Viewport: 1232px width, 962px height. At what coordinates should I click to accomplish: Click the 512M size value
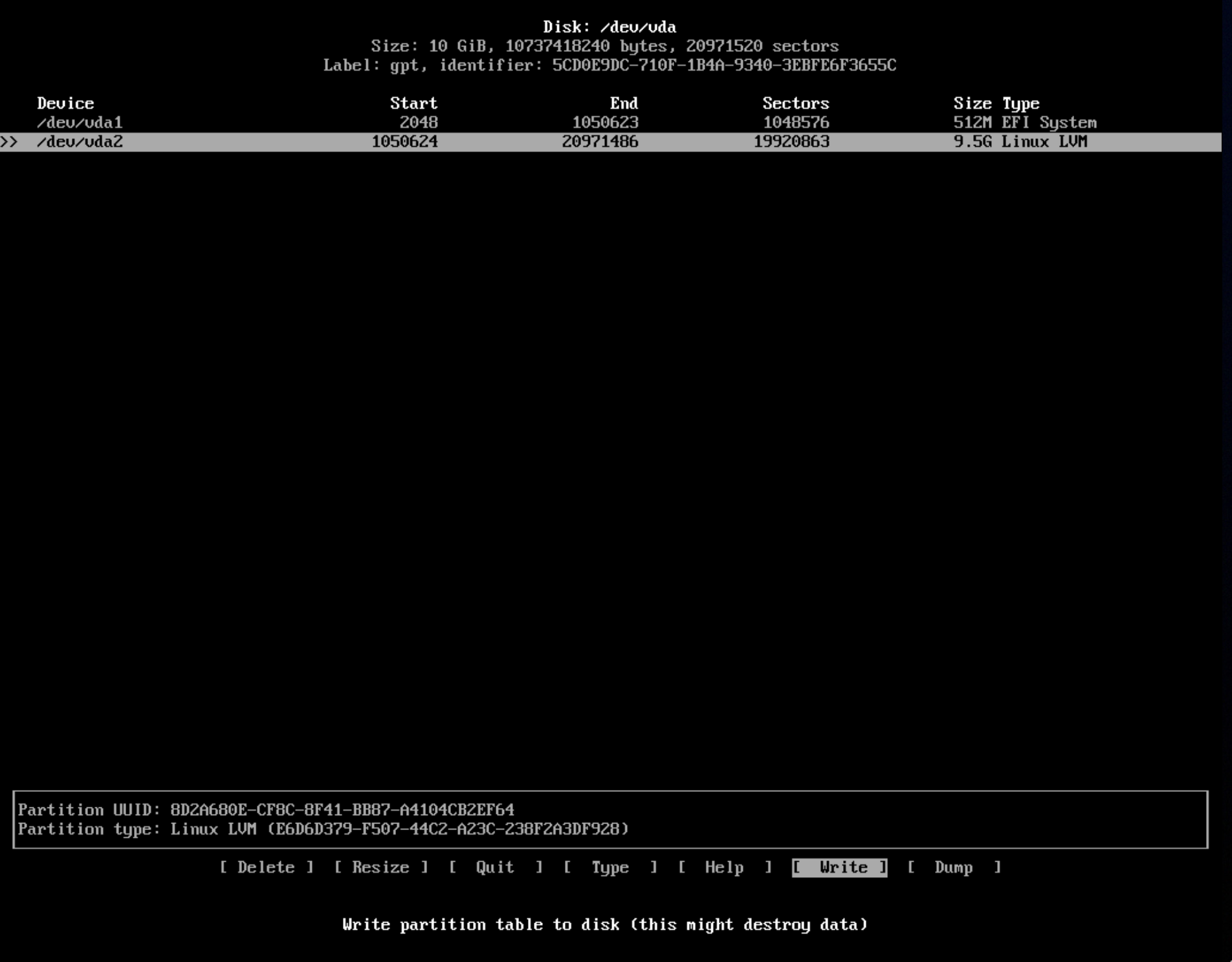click(972, 122)
